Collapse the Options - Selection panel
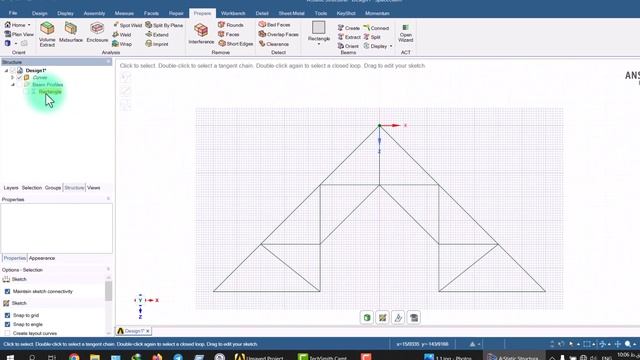The height and width of the screenshot is (360, 640). (108, 269)
